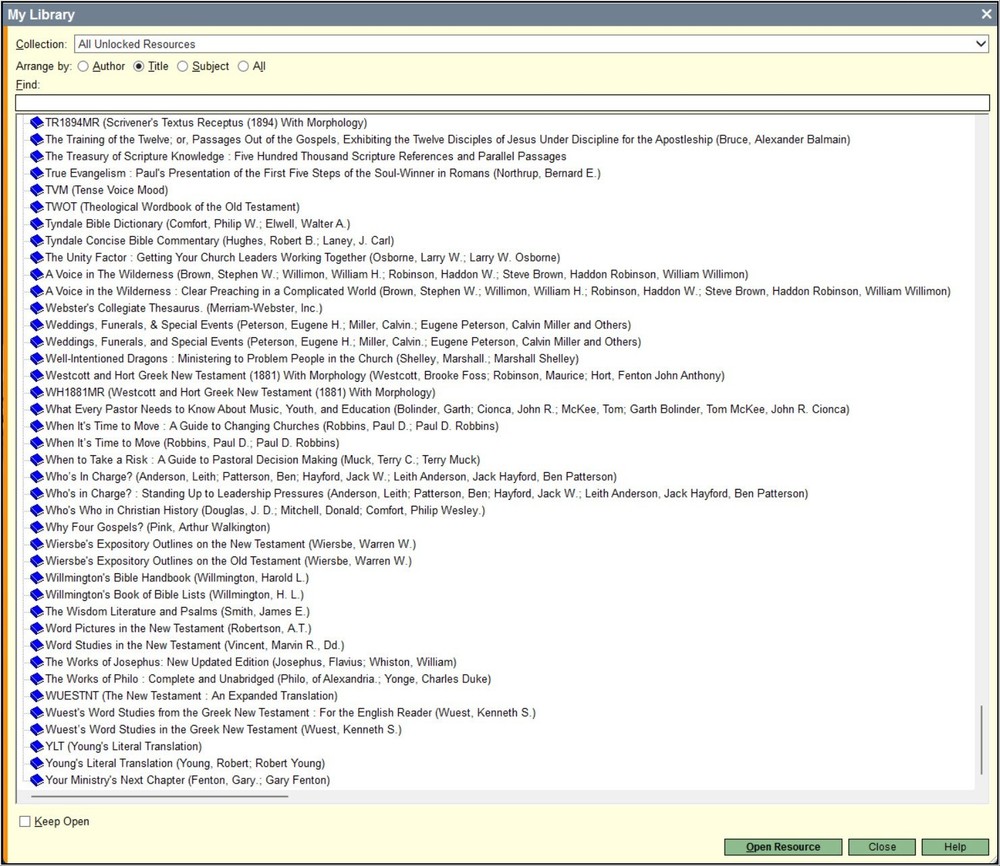The width and height of the screenshot is (1000, 866).
Task: Click book icon for YLT (Young's Literal Translation)
Action: click(37, 747)
